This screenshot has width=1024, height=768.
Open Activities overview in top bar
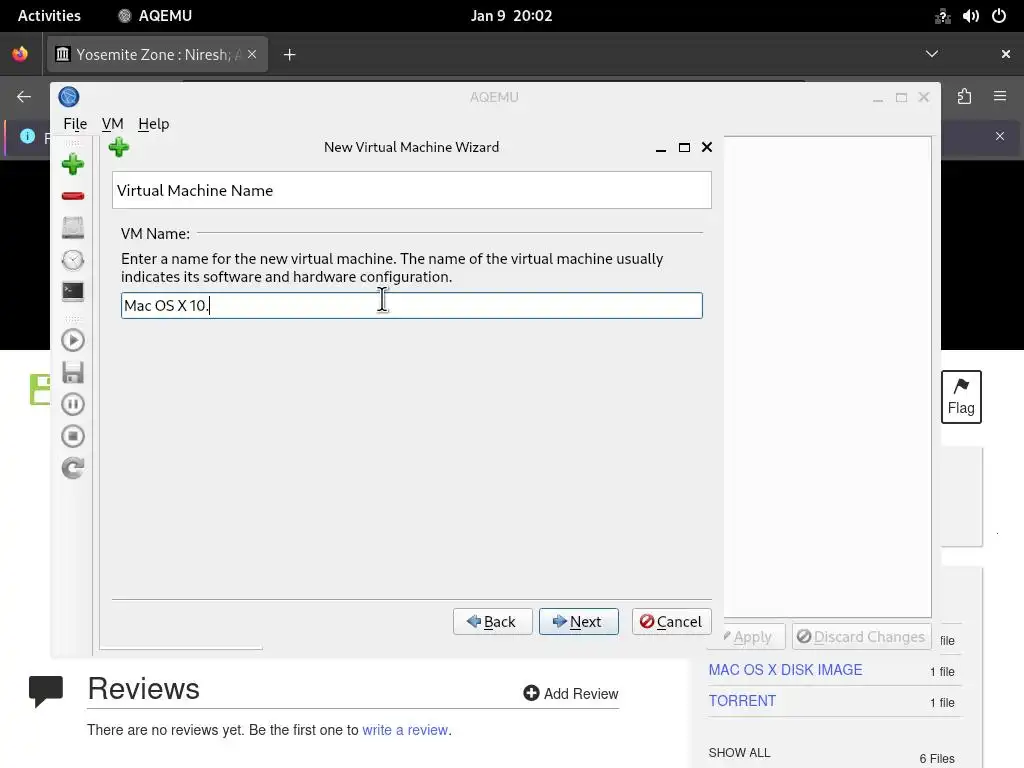pyautogui.click(x=49, y=16)
